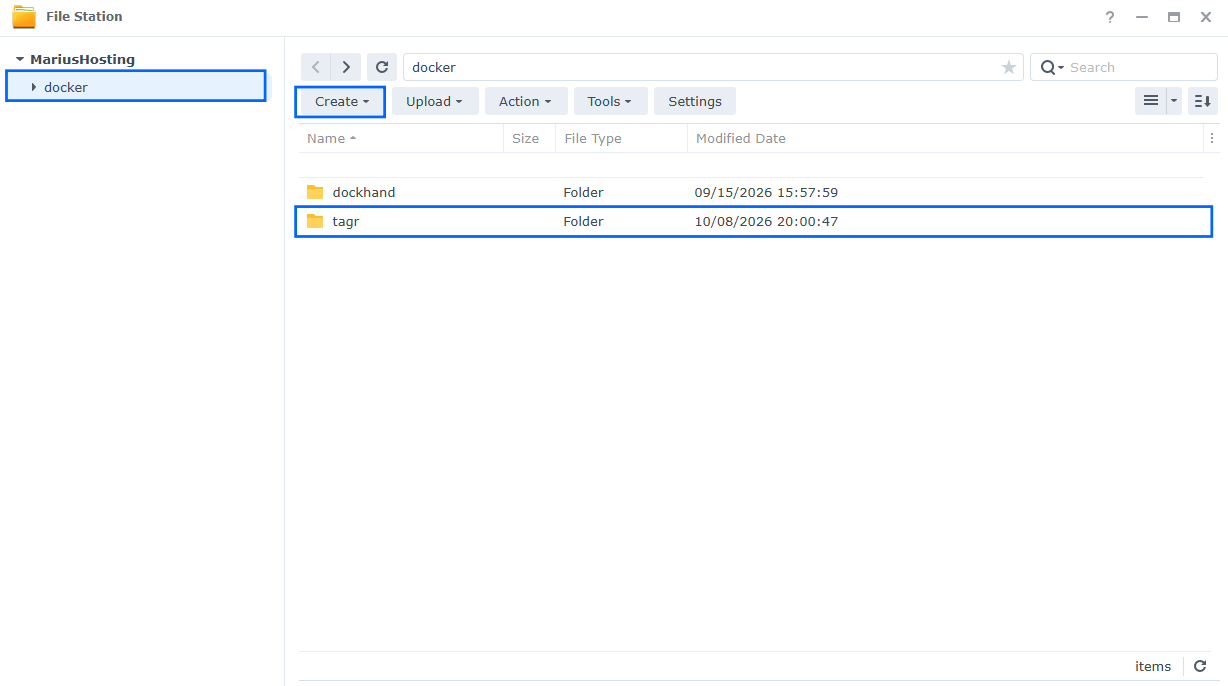Open File Station help question mark
Viewport: 1228px width, 686px height.
click(1110, 17)
